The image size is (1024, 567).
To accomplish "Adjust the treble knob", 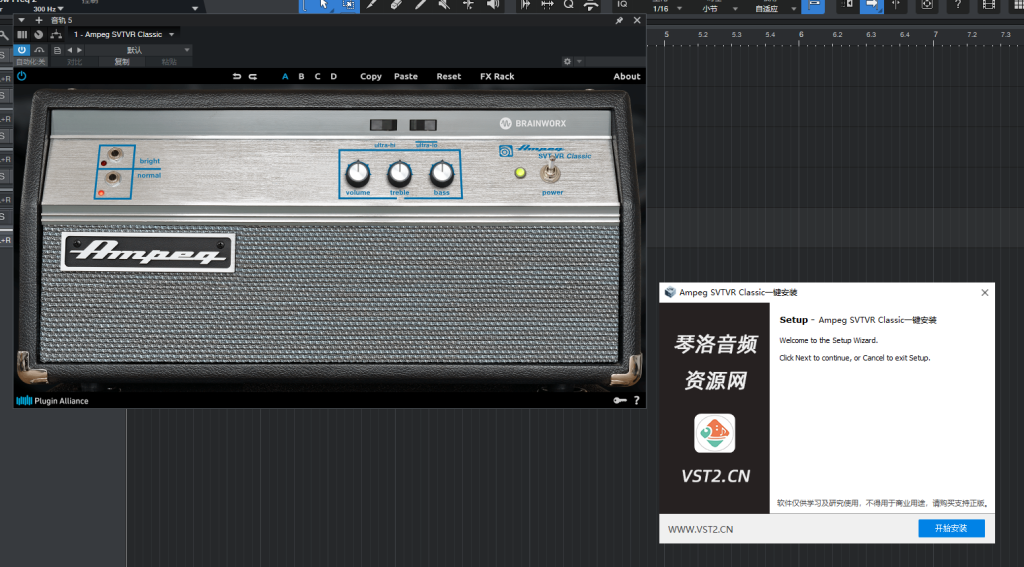I will [400, 174].
